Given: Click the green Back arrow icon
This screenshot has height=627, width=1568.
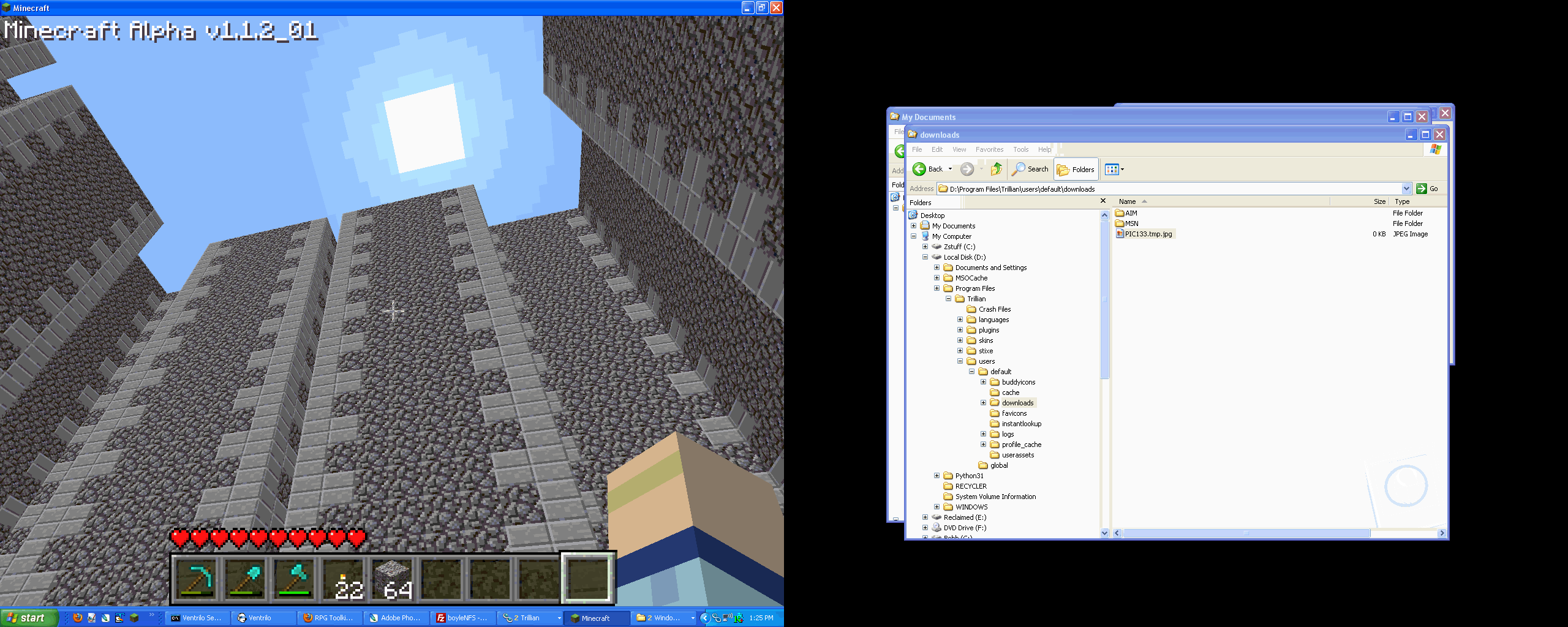Looking at the screenshot, I should [x=919, y=169].
